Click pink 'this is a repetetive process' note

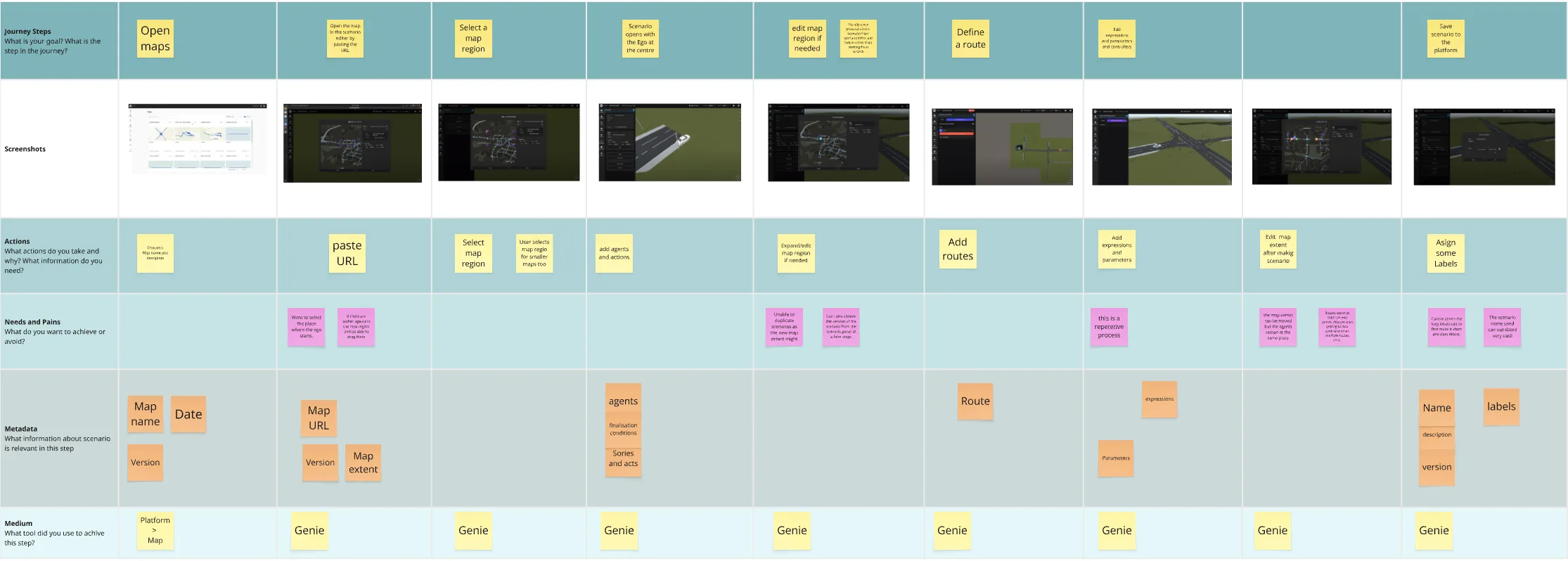point(1109,327)
